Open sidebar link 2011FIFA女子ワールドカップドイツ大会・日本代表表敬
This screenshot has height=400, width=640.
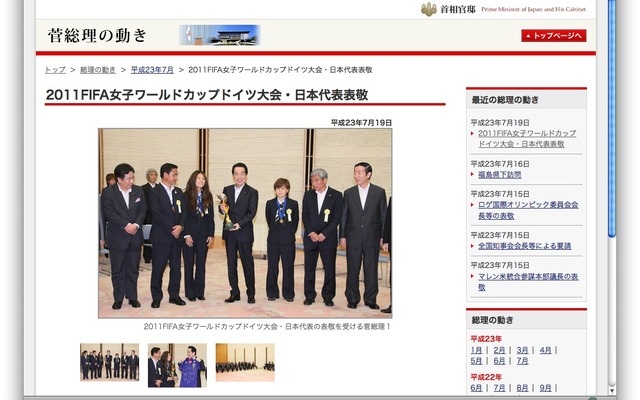(527, 139)
